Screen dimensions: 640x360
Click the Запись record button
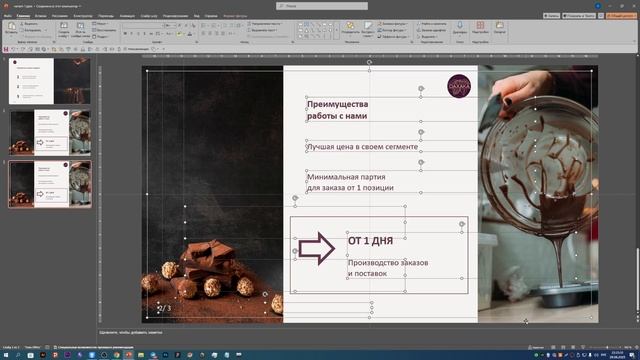click(x=551, y=16)
